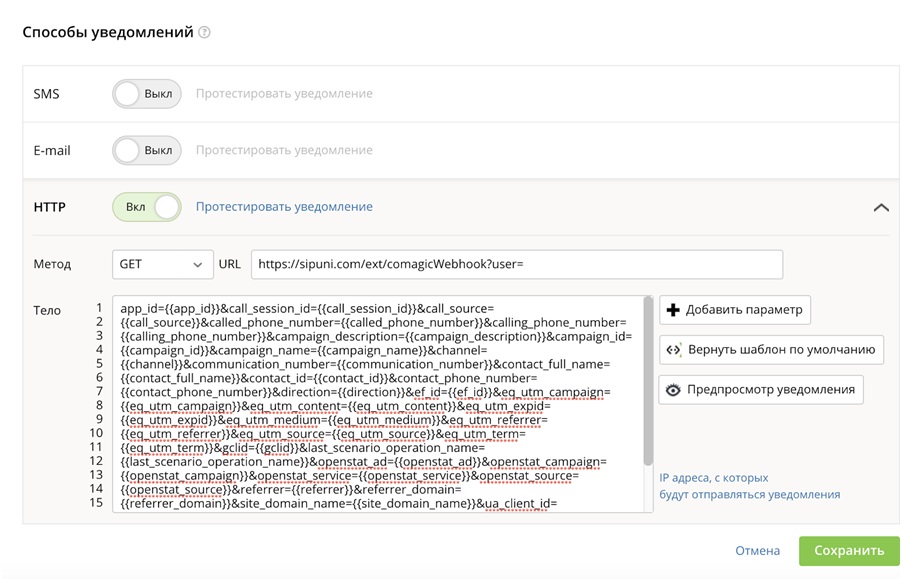902x581 pixels.
Task: Click the green Сохранить button
Action: (849, 551)
